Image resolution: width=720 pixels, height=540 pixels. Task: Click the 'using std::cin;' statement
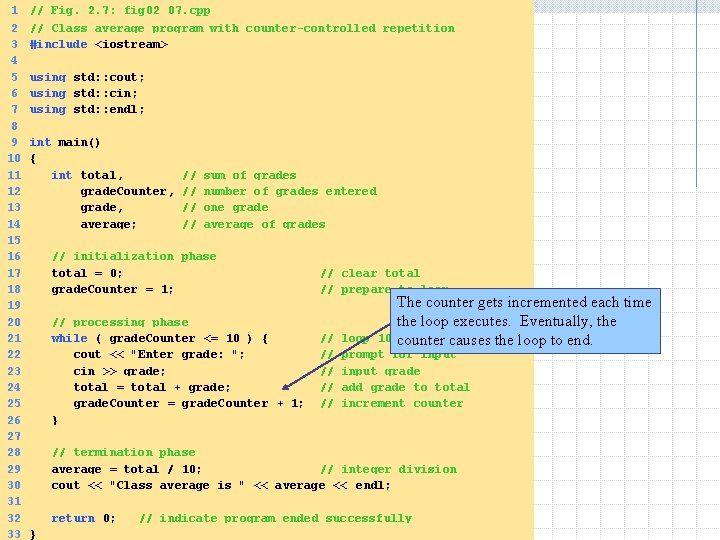click(x=84, y=93)
